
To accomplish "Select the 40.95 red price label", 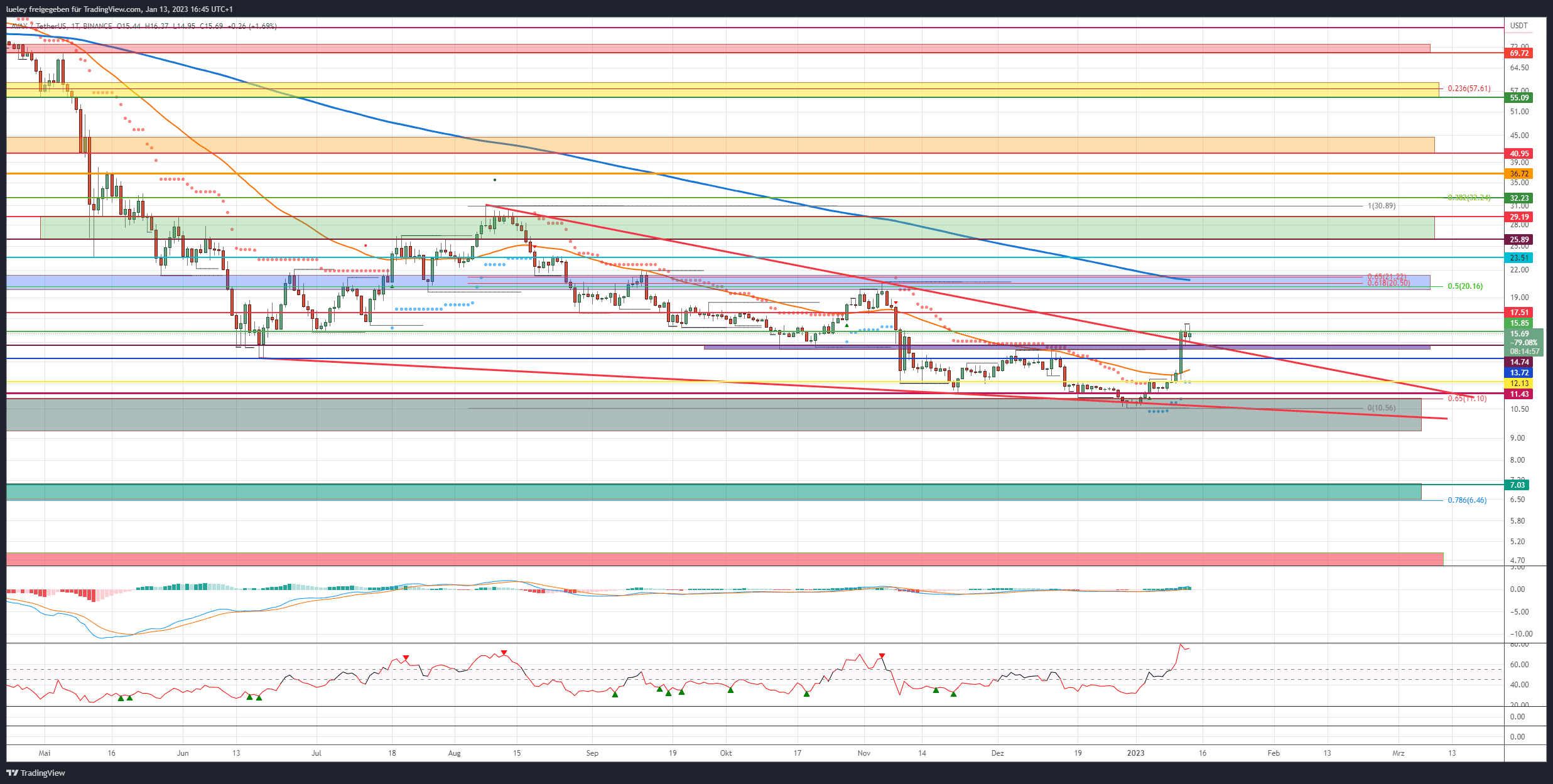I will point(1519,154).
